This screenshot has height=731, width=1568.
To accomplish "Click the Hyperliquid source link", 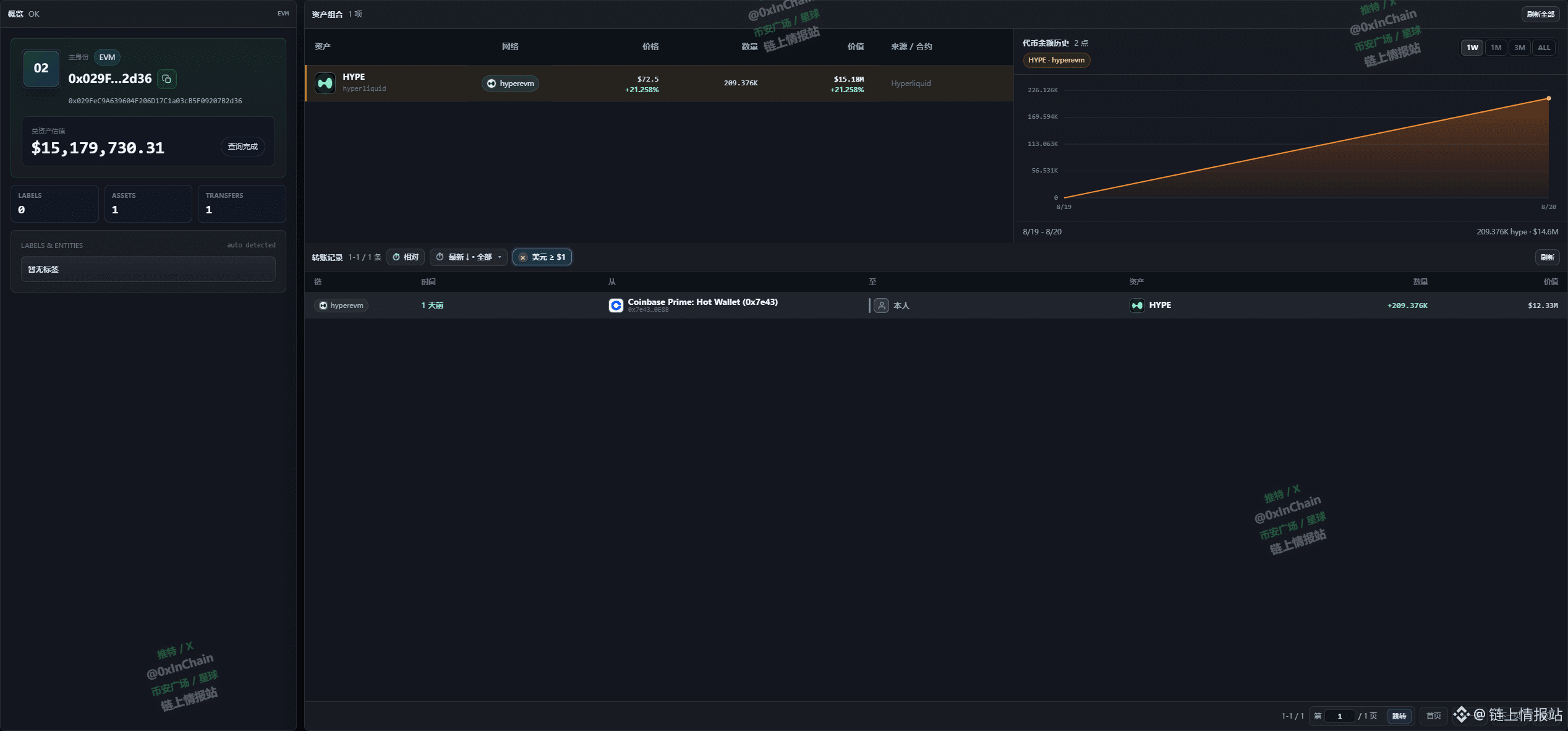I will click(911, 83).
